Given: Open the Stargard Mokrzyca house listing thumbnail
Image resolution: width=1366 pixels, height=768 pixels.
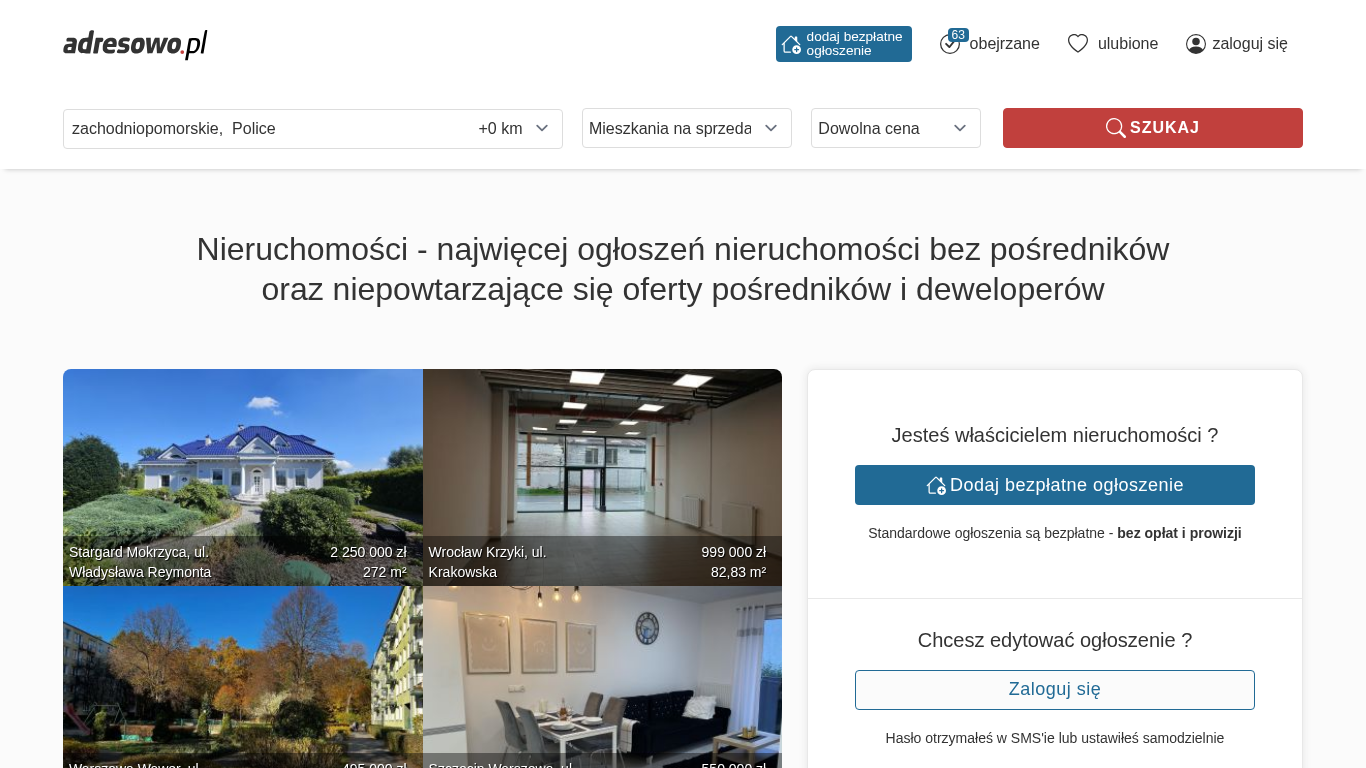Looking at the screenshot, I should tap(243, 477).
